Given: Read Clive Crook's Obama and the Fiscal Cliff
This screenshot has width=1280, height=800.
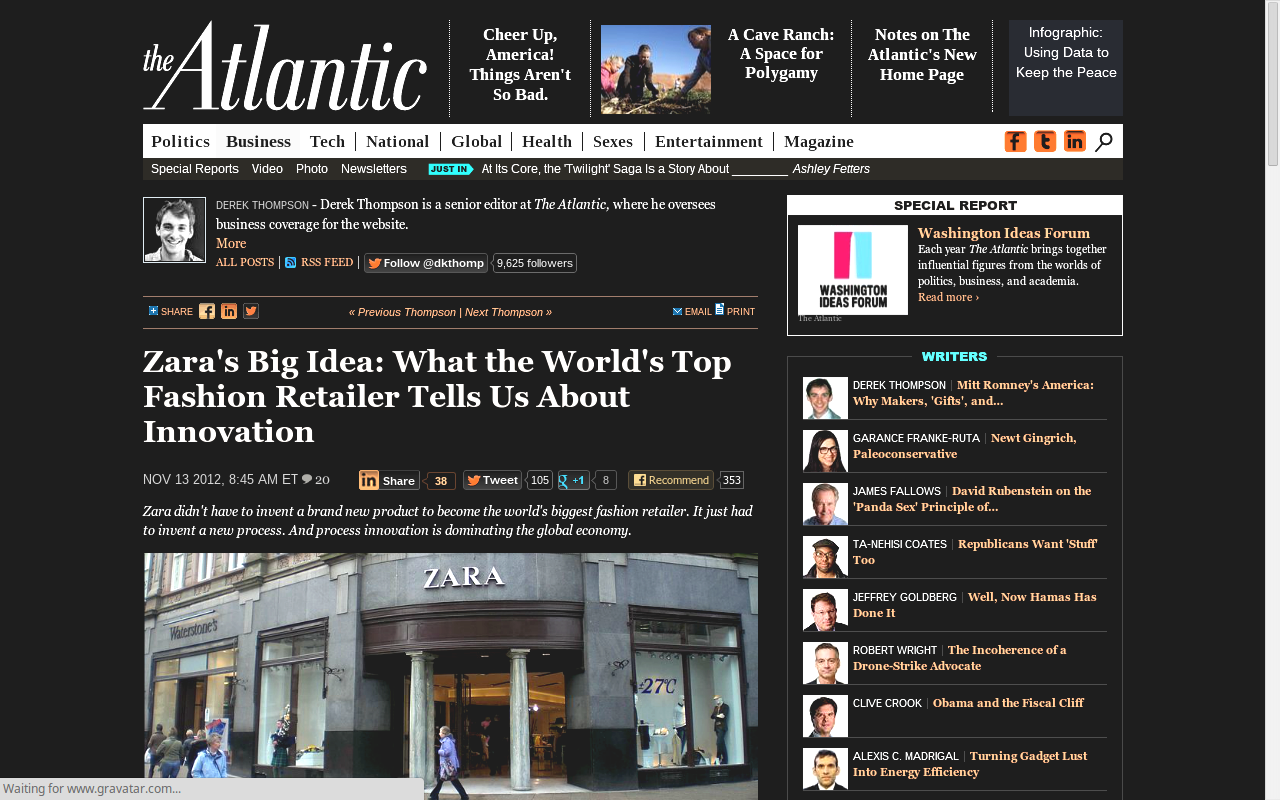Looking at the screenshot, I should [x=1008, y=703].
